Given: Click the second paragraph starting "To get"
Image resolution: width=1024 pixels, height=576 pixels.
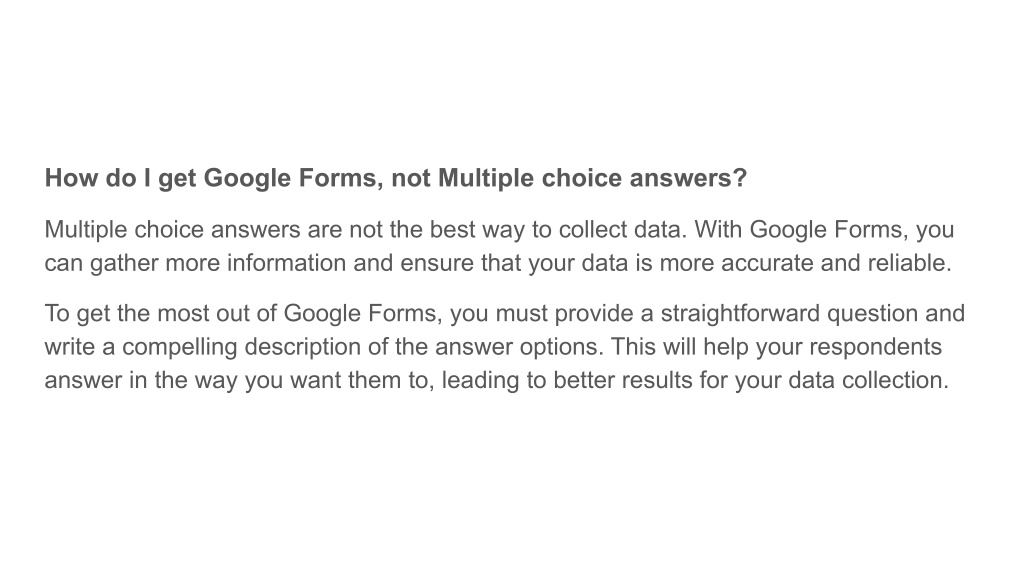Looking at the screenshot, I should point(505,347).
